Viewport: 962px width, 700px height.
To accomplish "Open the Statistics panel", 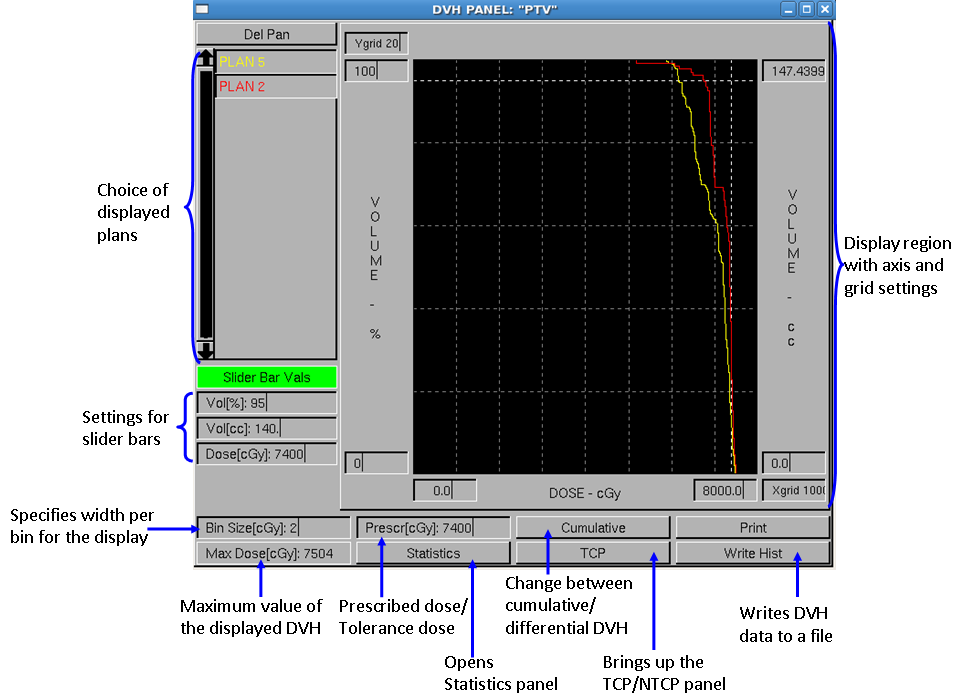I will (x=433, y=553).
